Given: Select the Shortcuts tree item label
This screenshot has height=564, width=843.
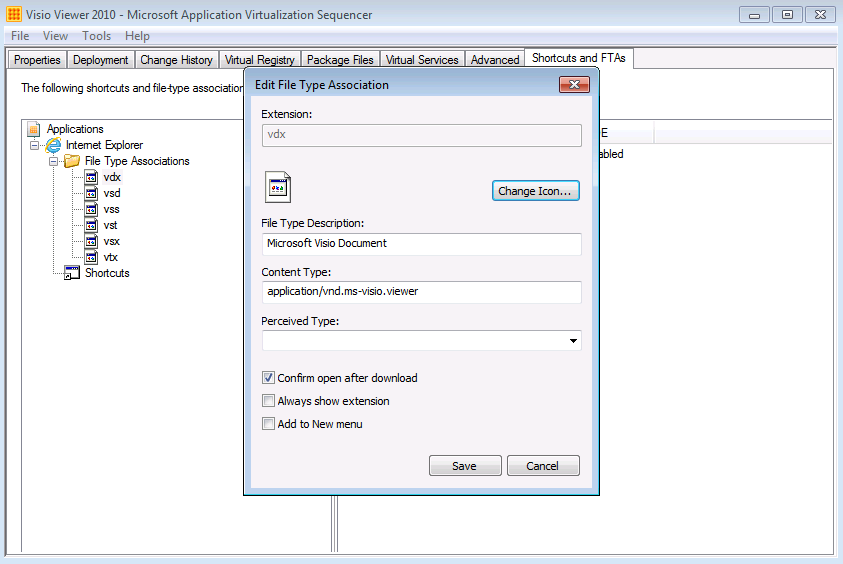Looking at the screenshot, I should point(107,273).
